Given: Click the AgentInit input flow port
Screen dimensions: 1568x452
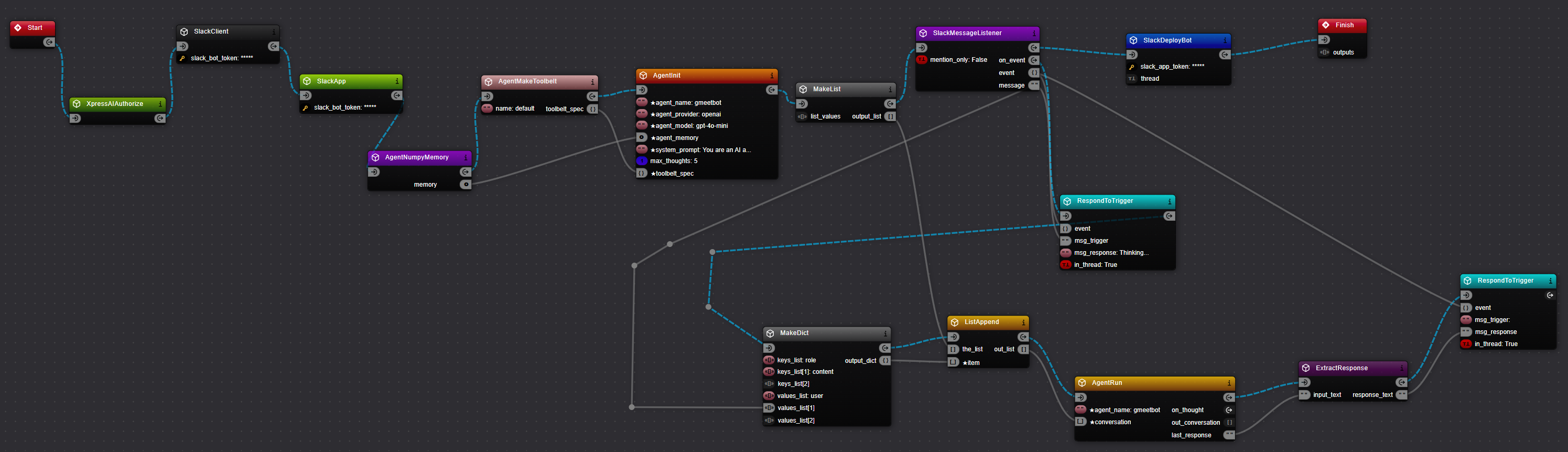Looking at the screenshot, I should pyautogui.click(x=642, y=90).
